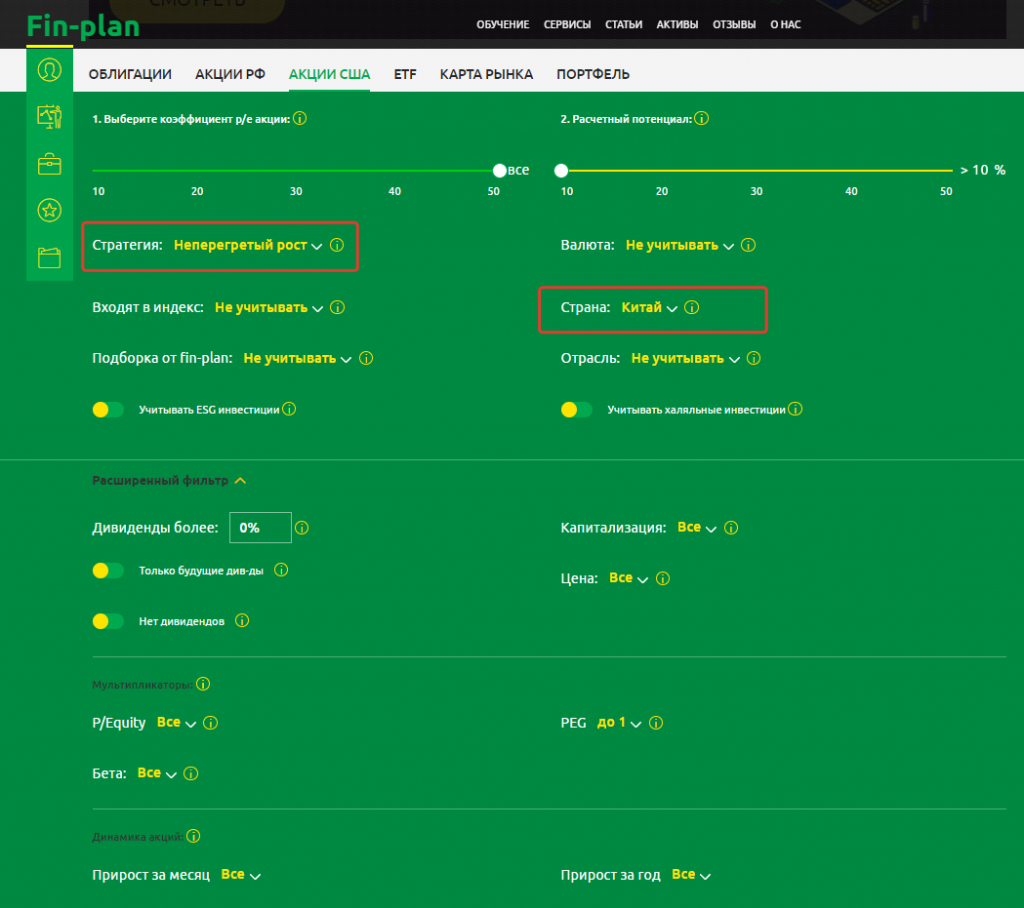The width and height of the screenshot is (1024, 908).
Task: Open the Стратегия dropdown
Action: click(247, 245)
